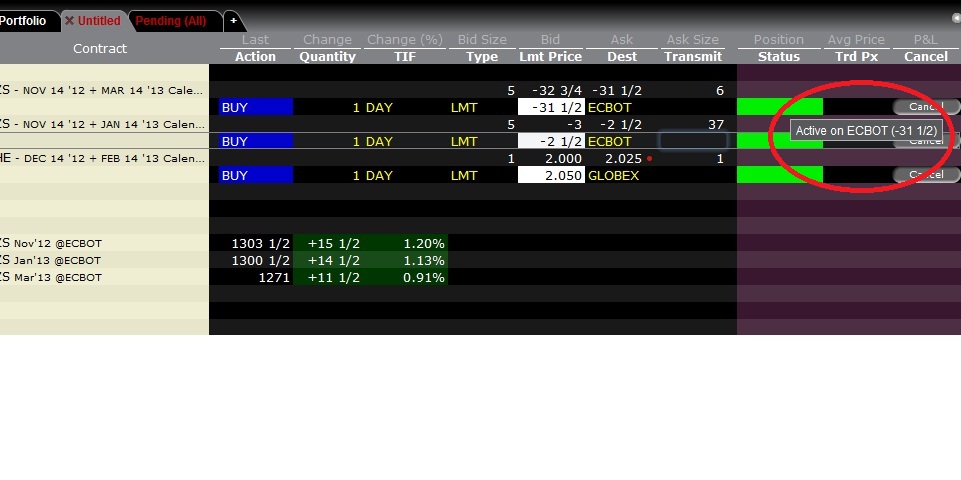This screenshot has width=961, height=480.
Task: Edit the -2 1/2 limit price field
Action: (x=551, y=142)
